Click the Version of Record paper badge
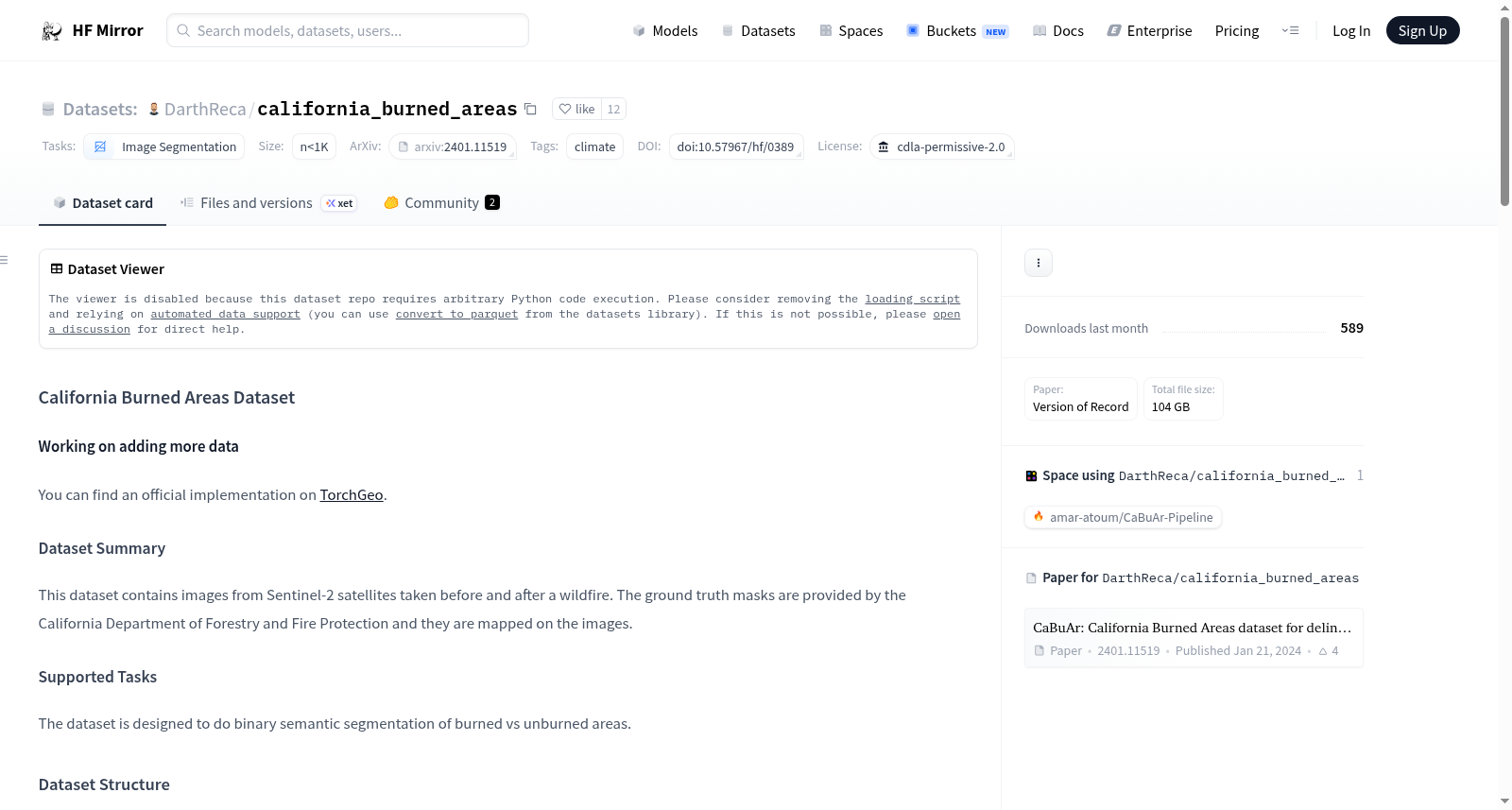 (x=1081, y=399)
